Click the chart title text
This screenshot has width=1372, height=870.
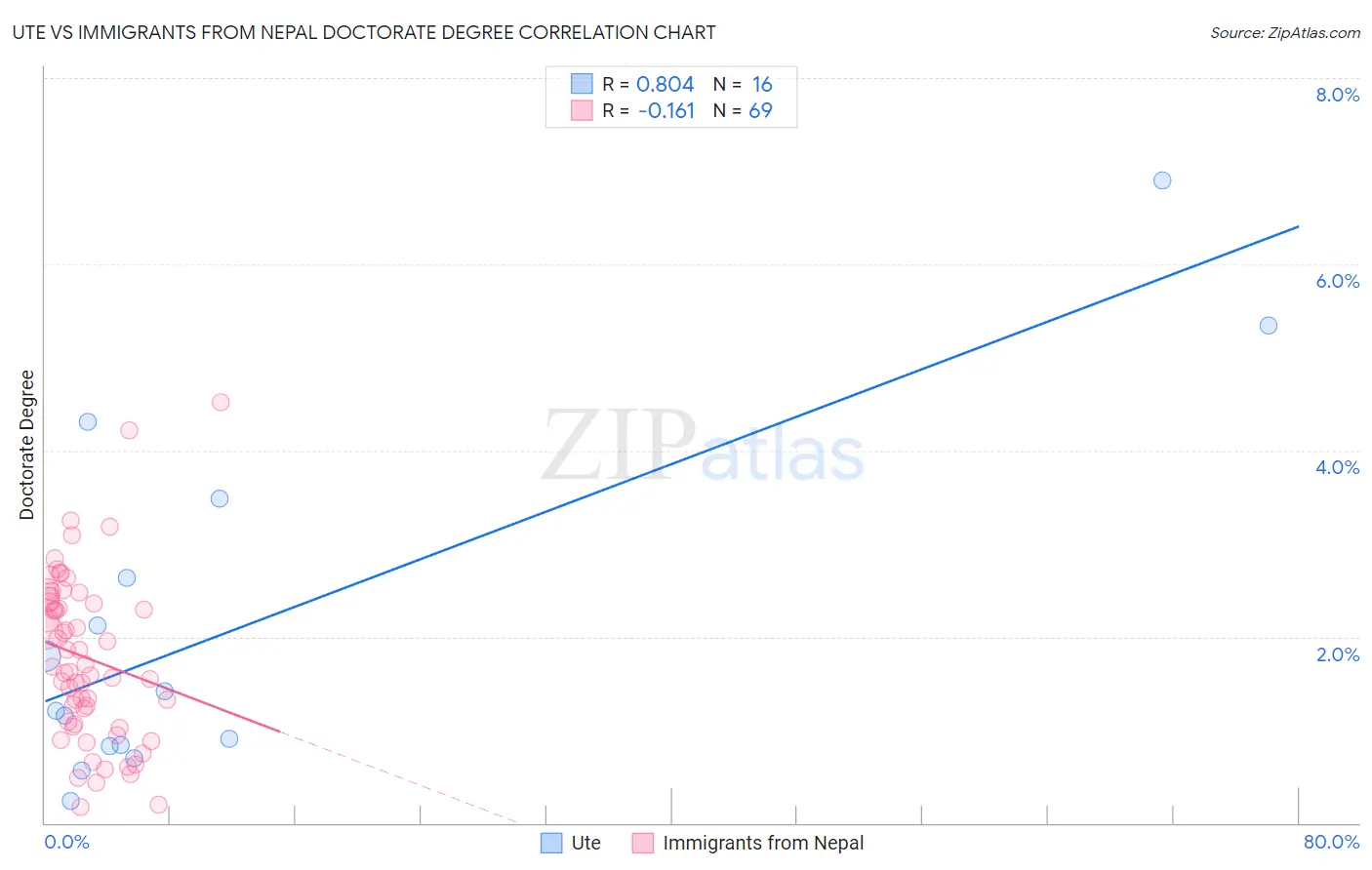364,32
